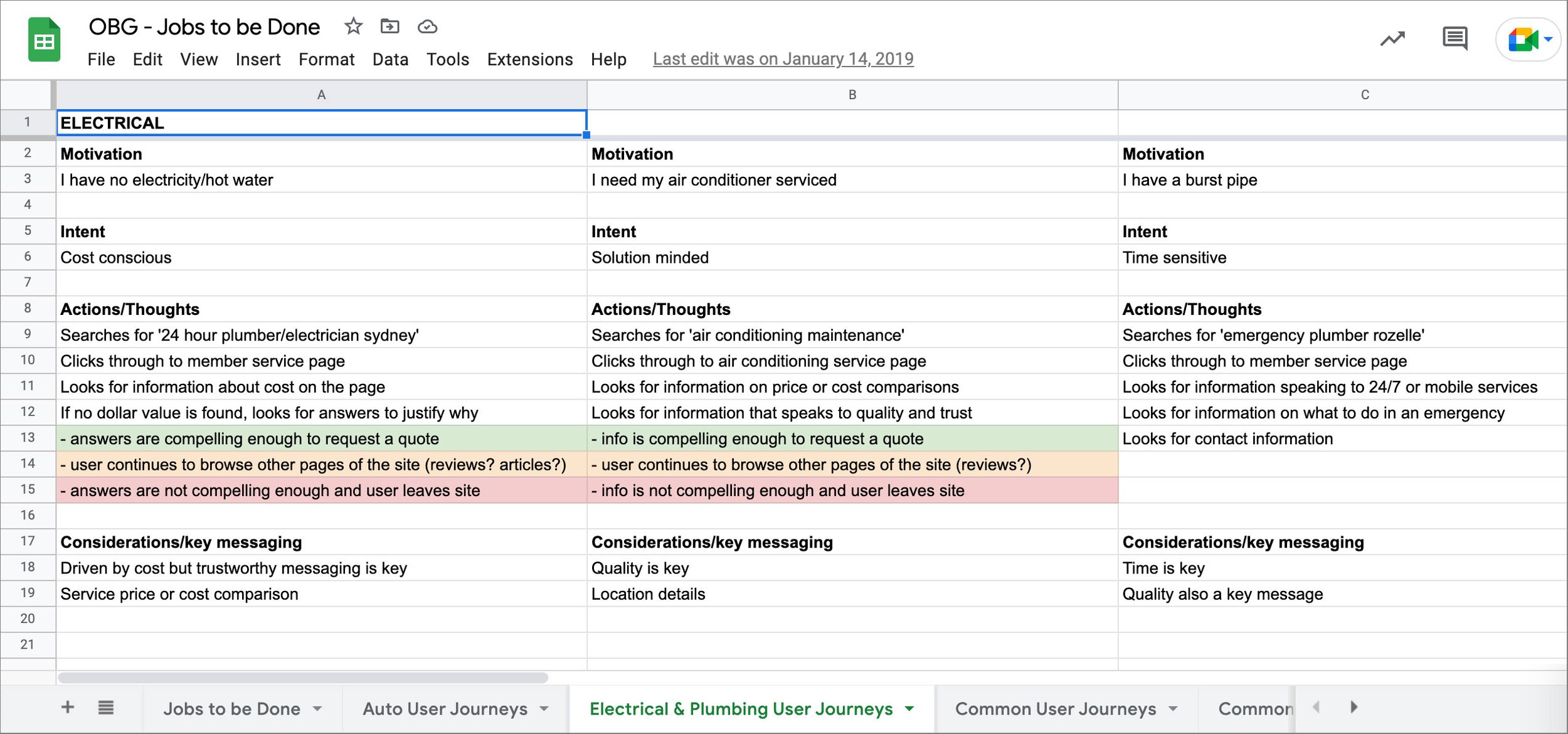The width and height of the screenshot is (1568, 734).
Task: Open the activity dashboard trend icon
Action: point(1392,39)
